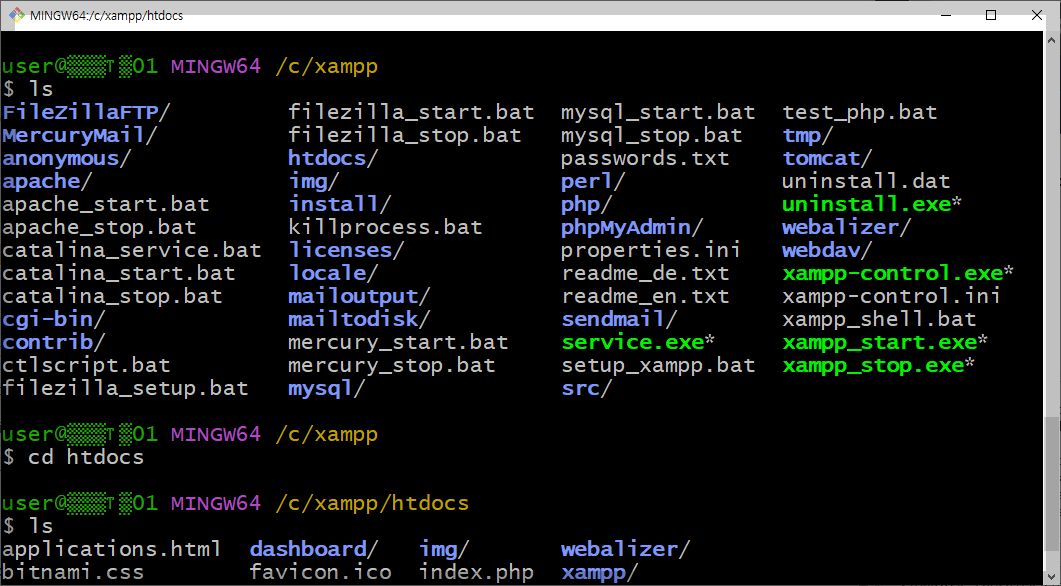
Task: Click filezilla_setup.bat file name
Action: point(125,388)
